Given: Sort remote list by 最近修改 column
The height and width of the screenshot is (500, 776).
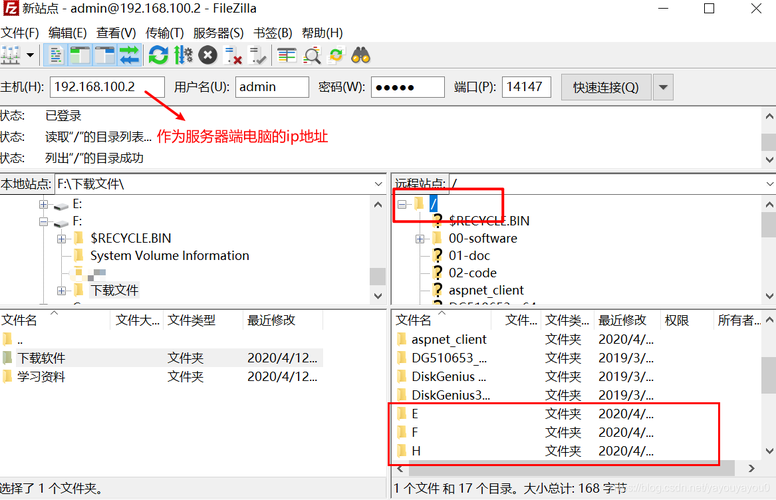Looking at the screenshot, I should [627, 320].
